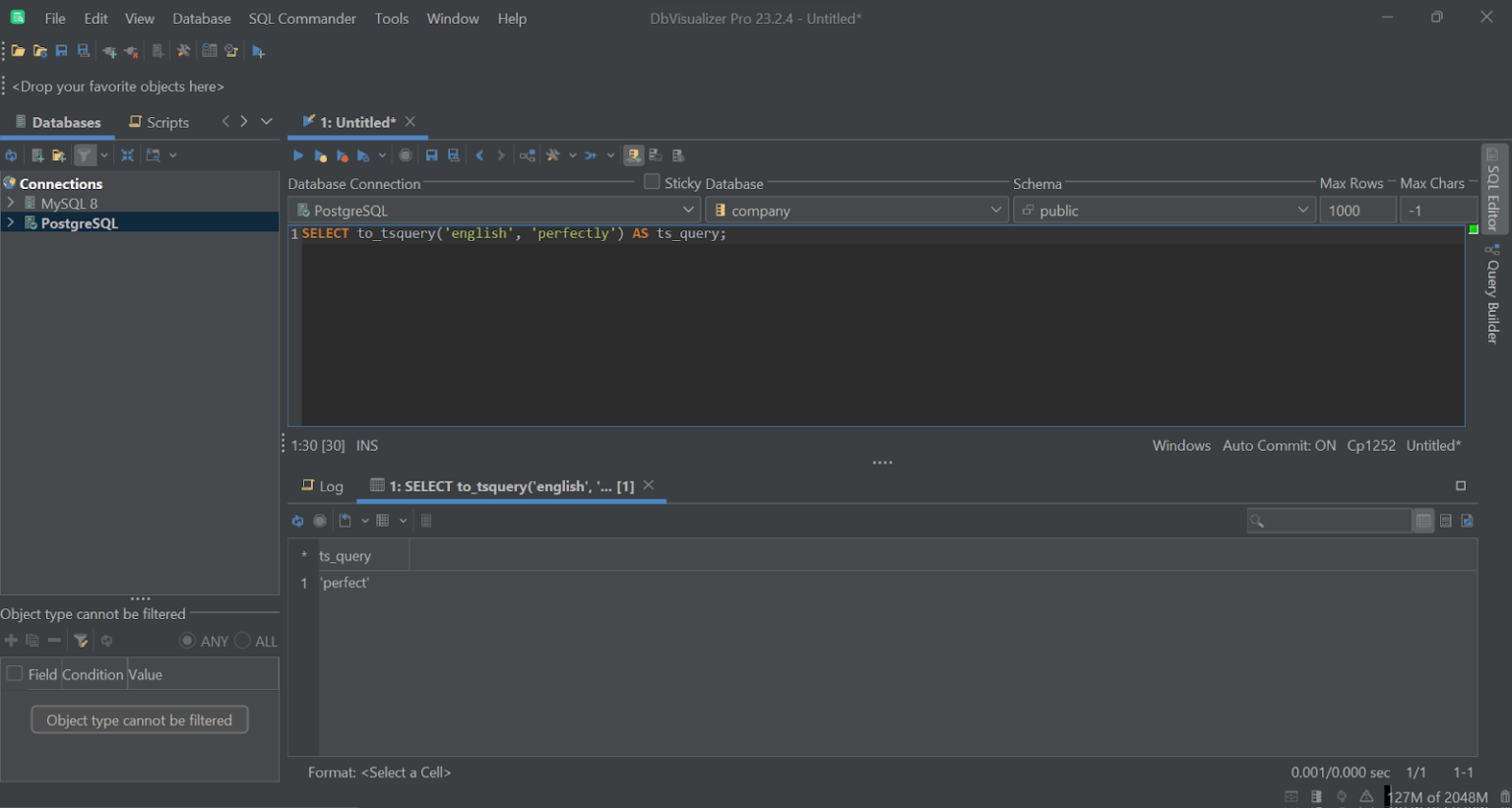Check the Field checkbox in the filter table

14,674
